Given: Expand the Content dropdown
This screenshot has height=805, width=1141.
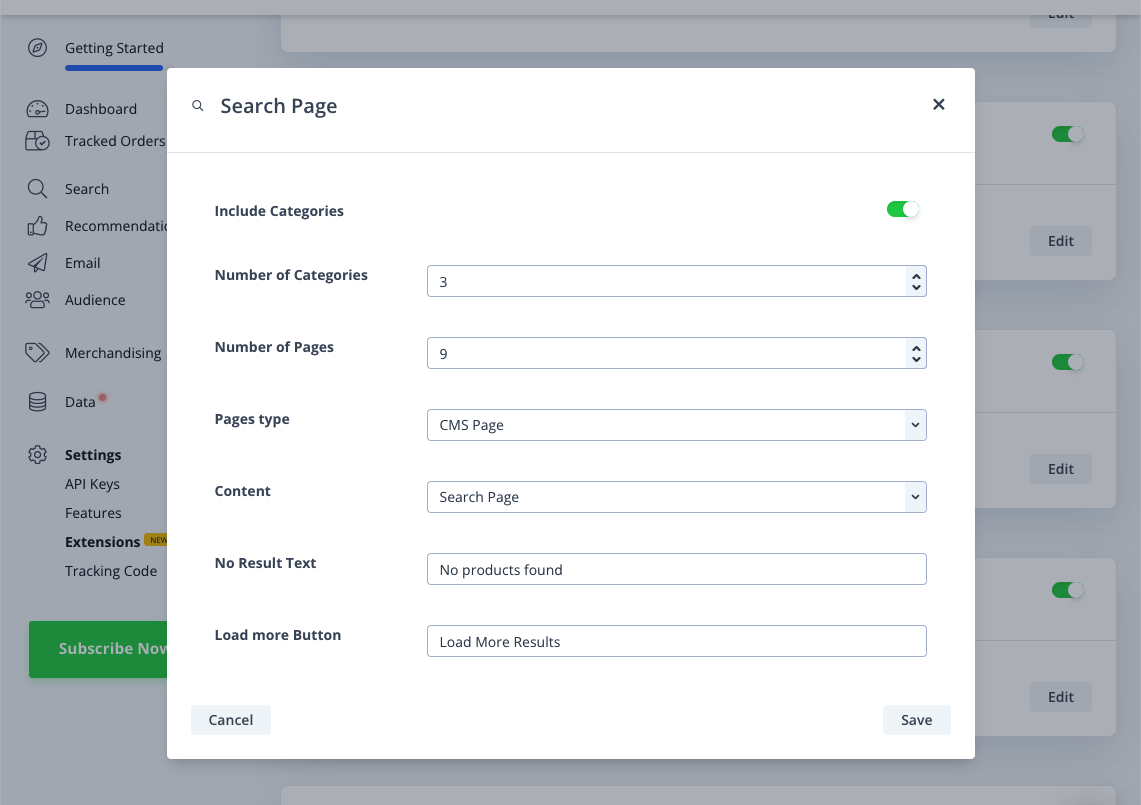Looking at the screenshot, I should [676, 497].
